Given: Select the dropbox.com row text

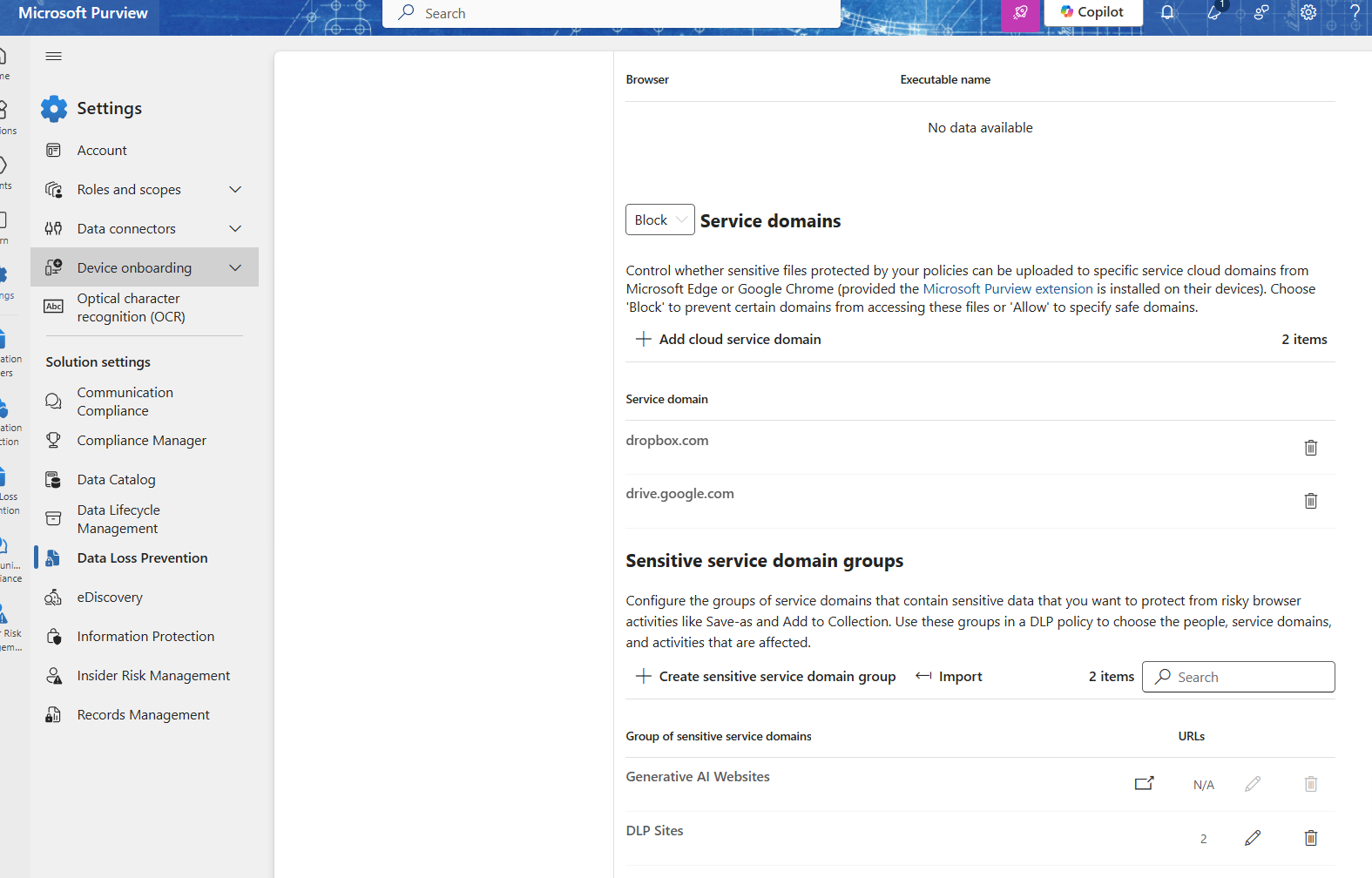Looking at the screenshot, I should point(667,440).
